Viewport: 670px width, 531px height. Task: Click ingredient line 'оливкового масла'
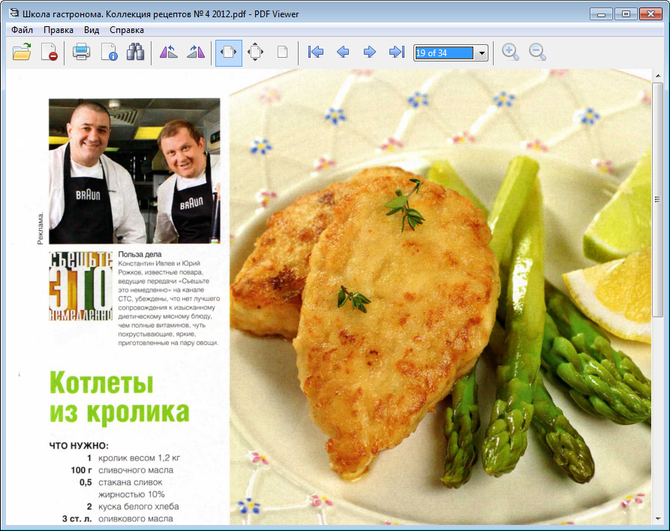pos(135,519)
